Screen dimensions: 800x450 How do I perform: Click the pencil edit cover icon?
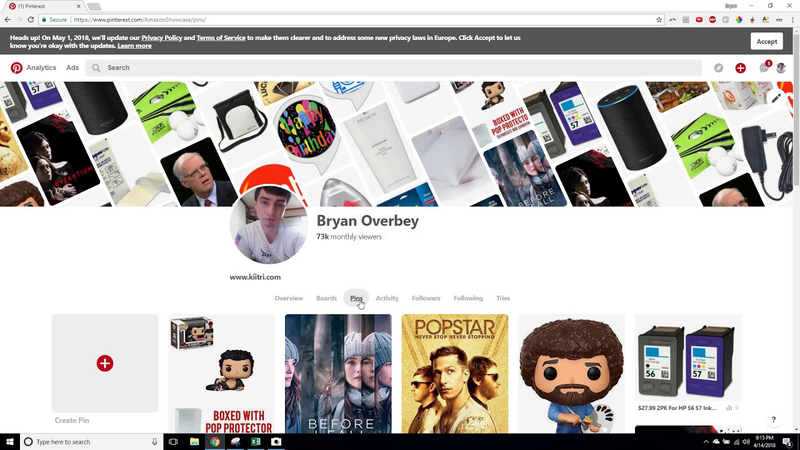(776, 98)
